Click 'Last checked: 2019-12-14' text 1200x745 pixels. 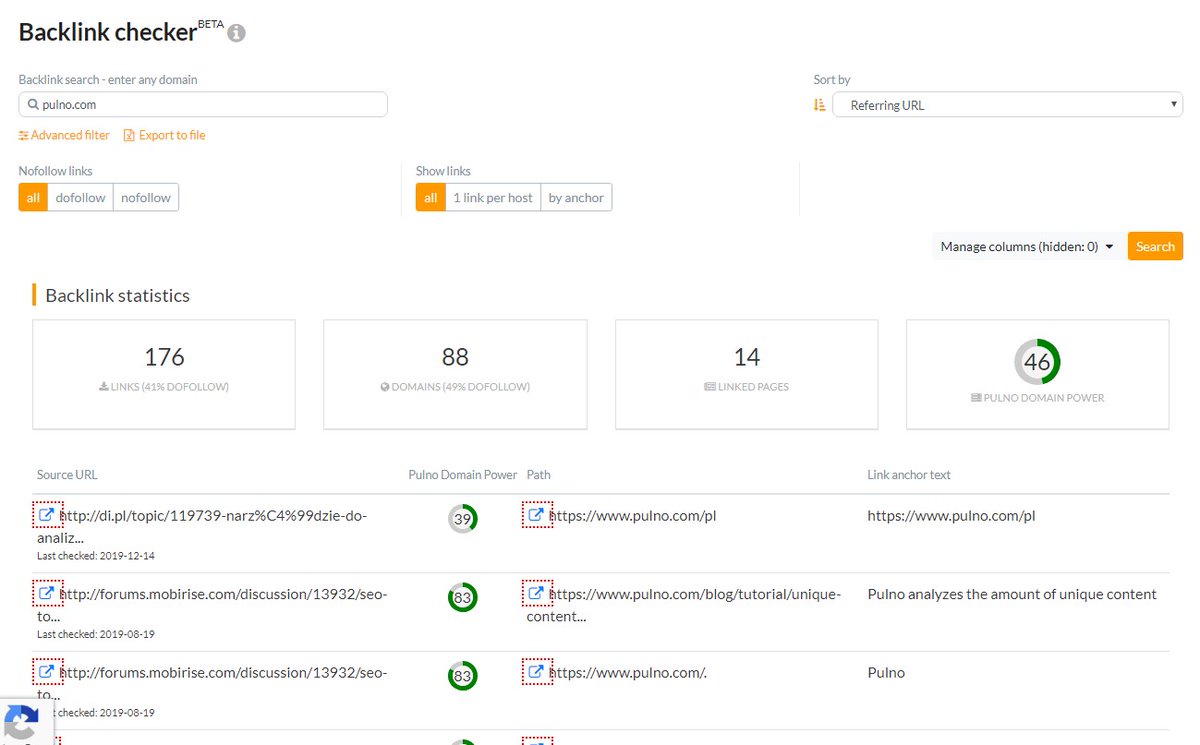click(96, 556)
